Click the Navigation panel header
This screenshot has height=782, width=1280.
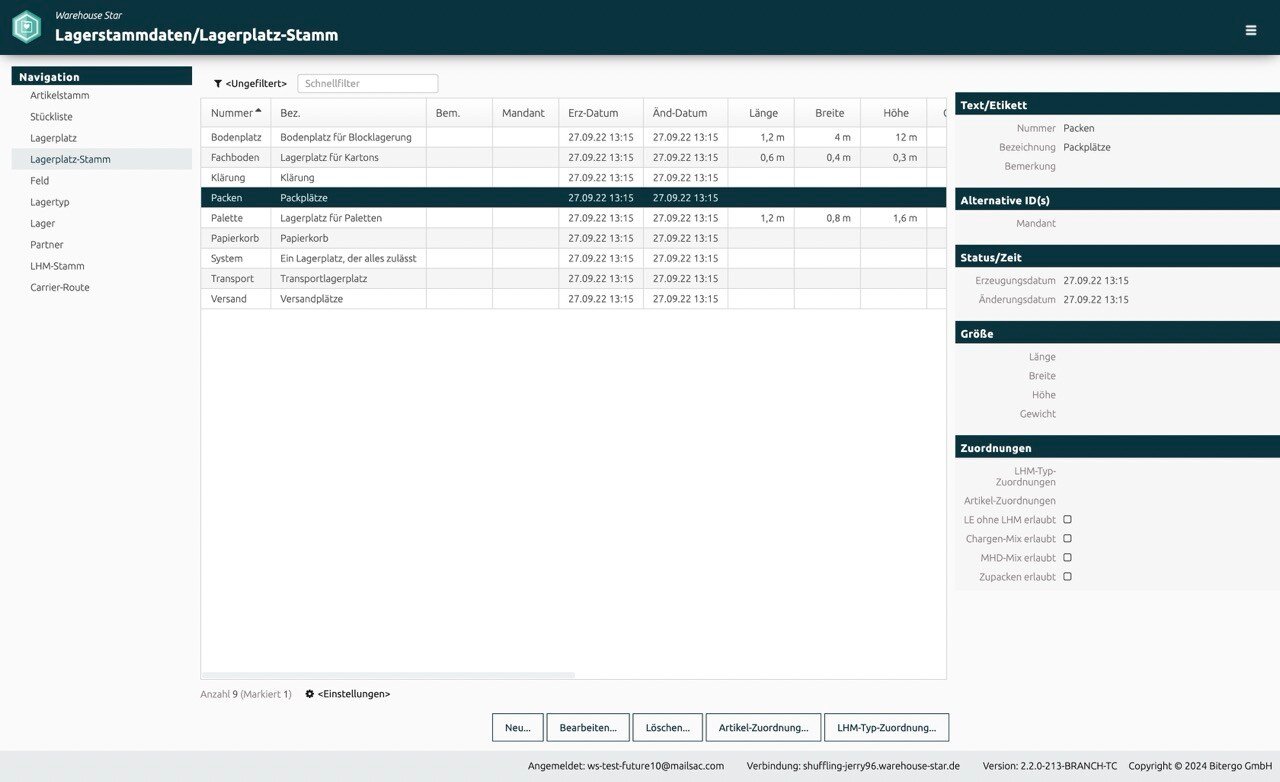click(102, 76)
